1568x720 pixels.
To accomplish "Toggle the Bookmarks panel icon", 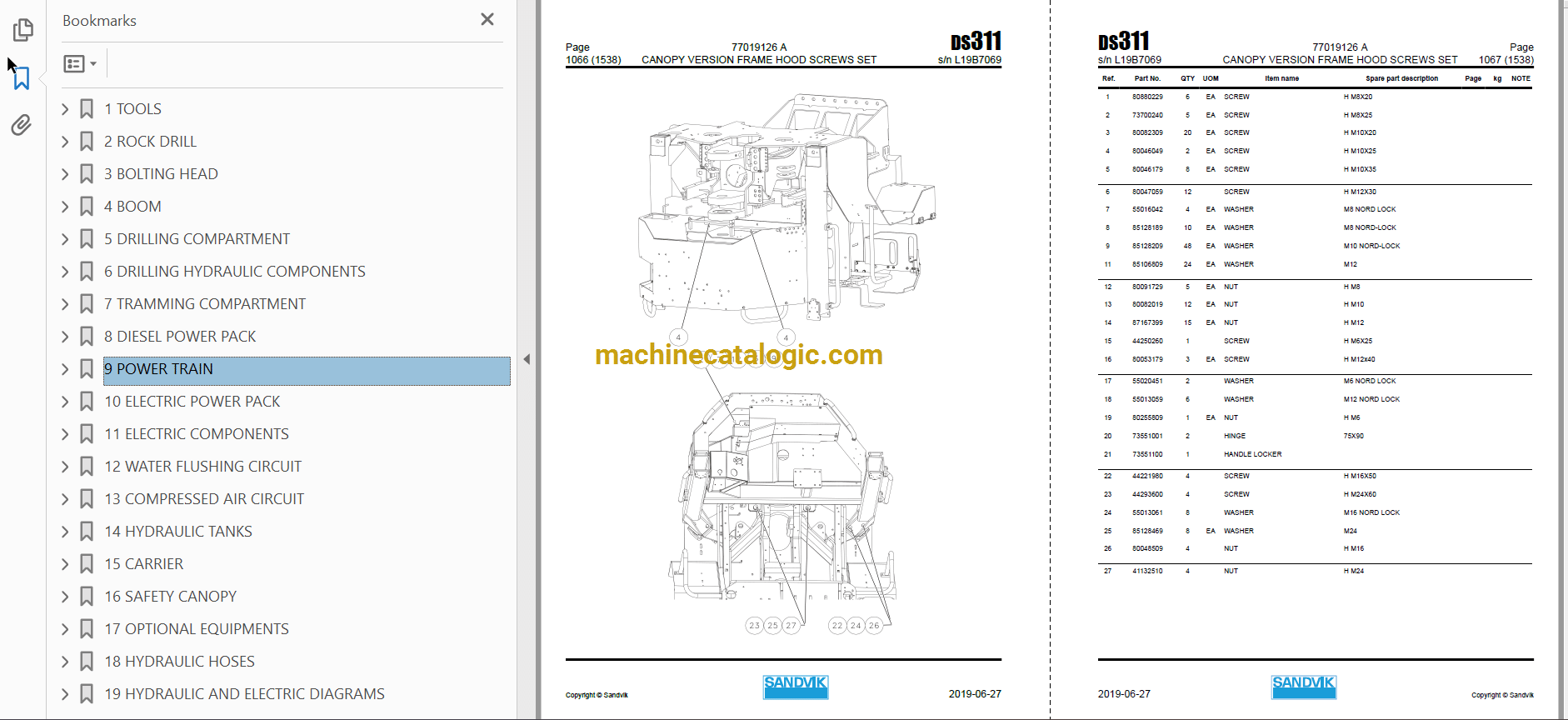I will coord(22,78).
